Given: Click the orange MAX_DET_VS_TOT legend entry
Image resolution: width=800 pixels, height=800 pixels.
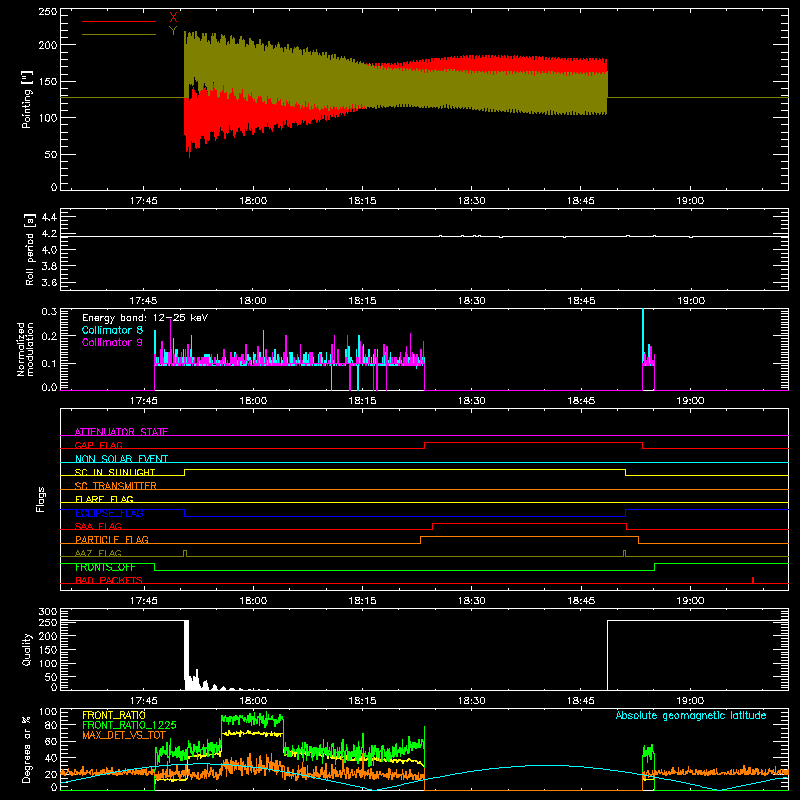Looking at the screenshot, I should (x=124, y=735).
